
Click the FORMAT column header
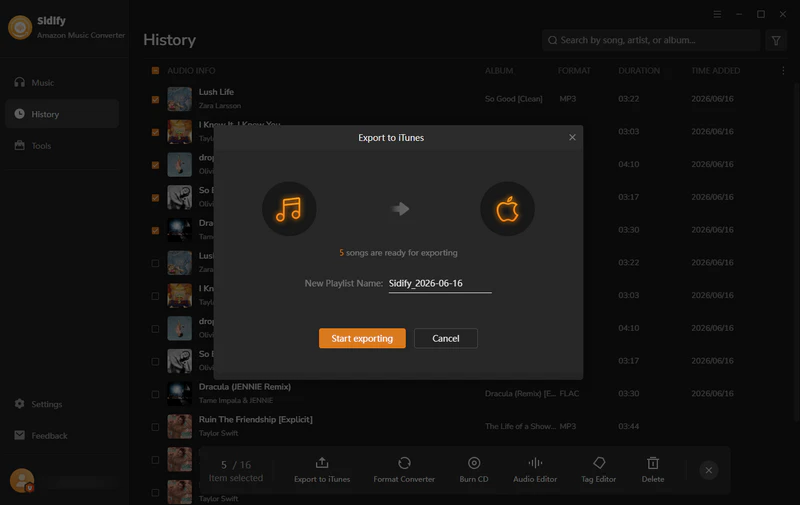click(574, 70)
